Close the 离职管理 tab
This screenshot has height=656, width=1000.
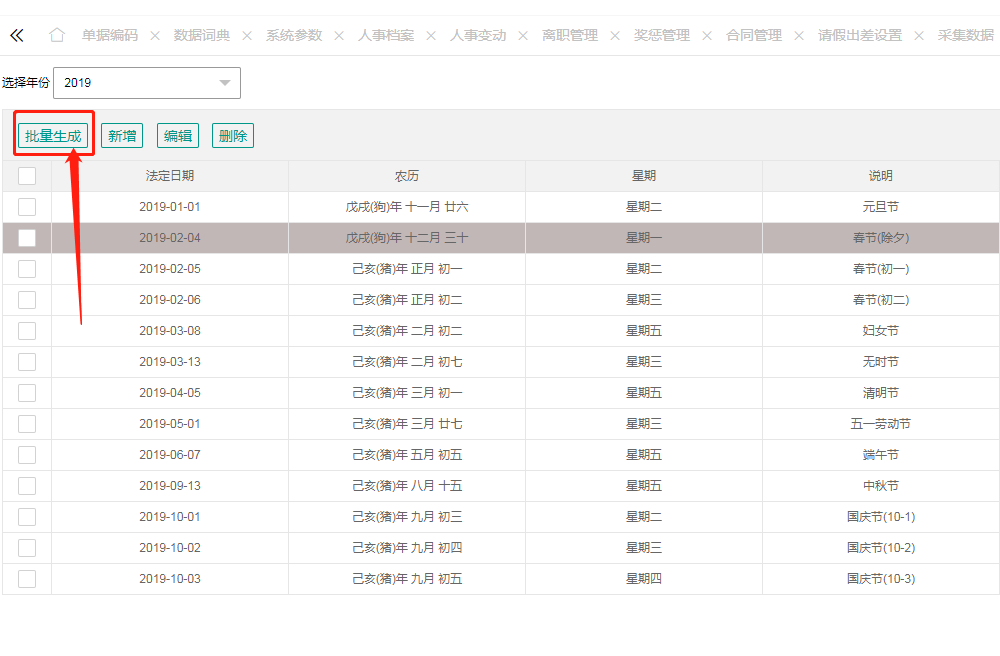click(x=615, y=36)
